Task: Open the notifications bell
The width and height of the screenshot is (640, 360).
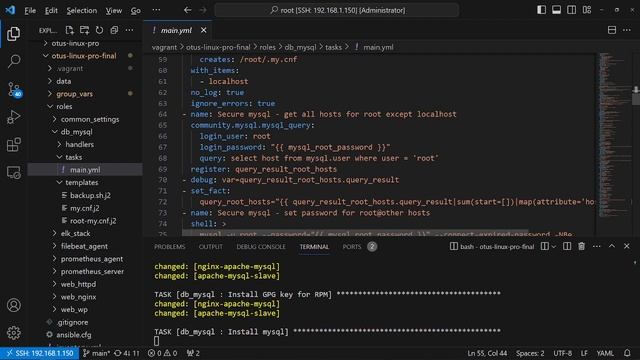Action: [627, 353]
